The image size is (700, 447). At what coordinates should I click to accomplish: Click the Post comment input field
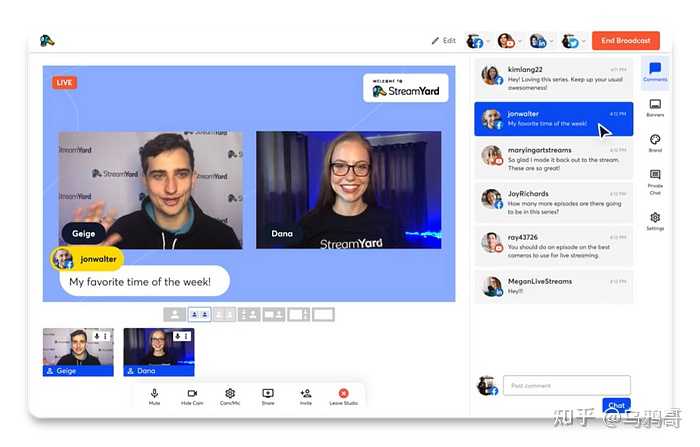[x=567, y=385]
